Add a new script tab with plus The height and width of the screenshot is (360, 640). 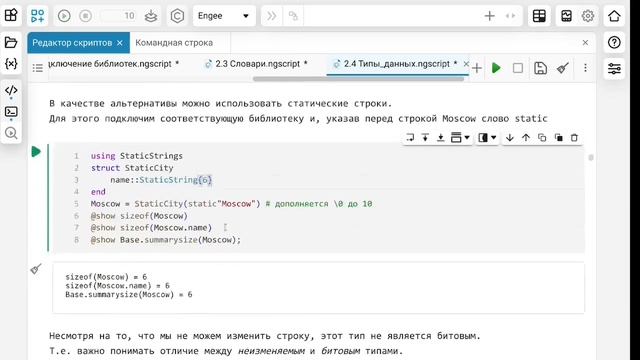(477, 68)
